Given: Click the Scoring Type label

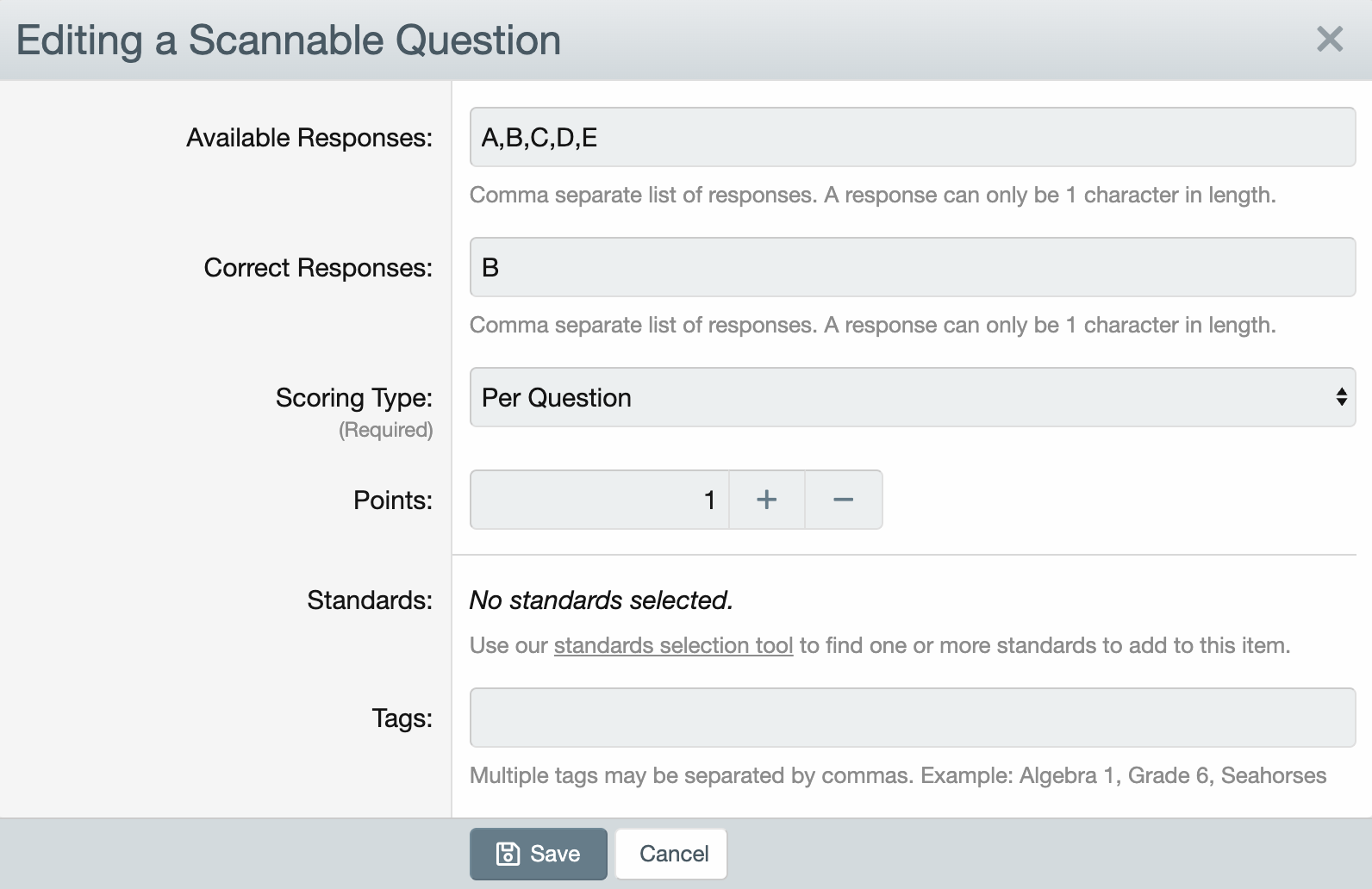Looking at the screenshot, I should (x=354, y=398).
